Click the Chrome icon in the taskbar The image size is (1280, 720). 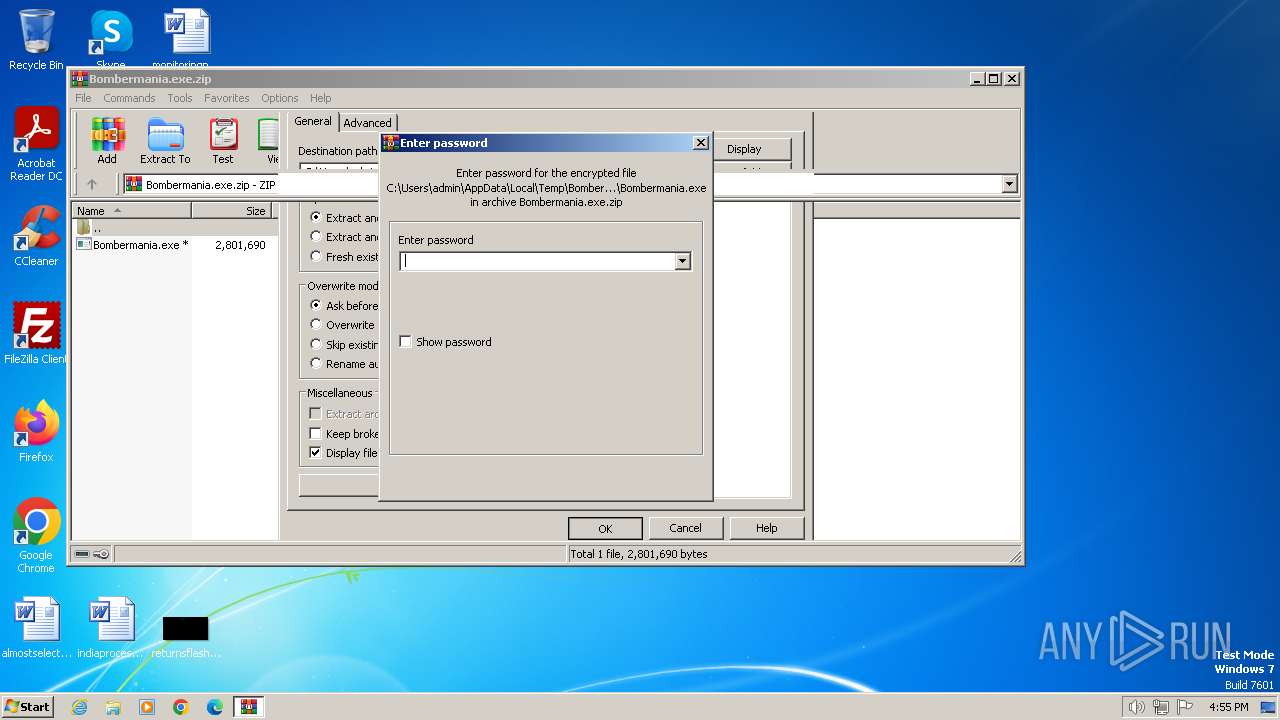(181, 707)
